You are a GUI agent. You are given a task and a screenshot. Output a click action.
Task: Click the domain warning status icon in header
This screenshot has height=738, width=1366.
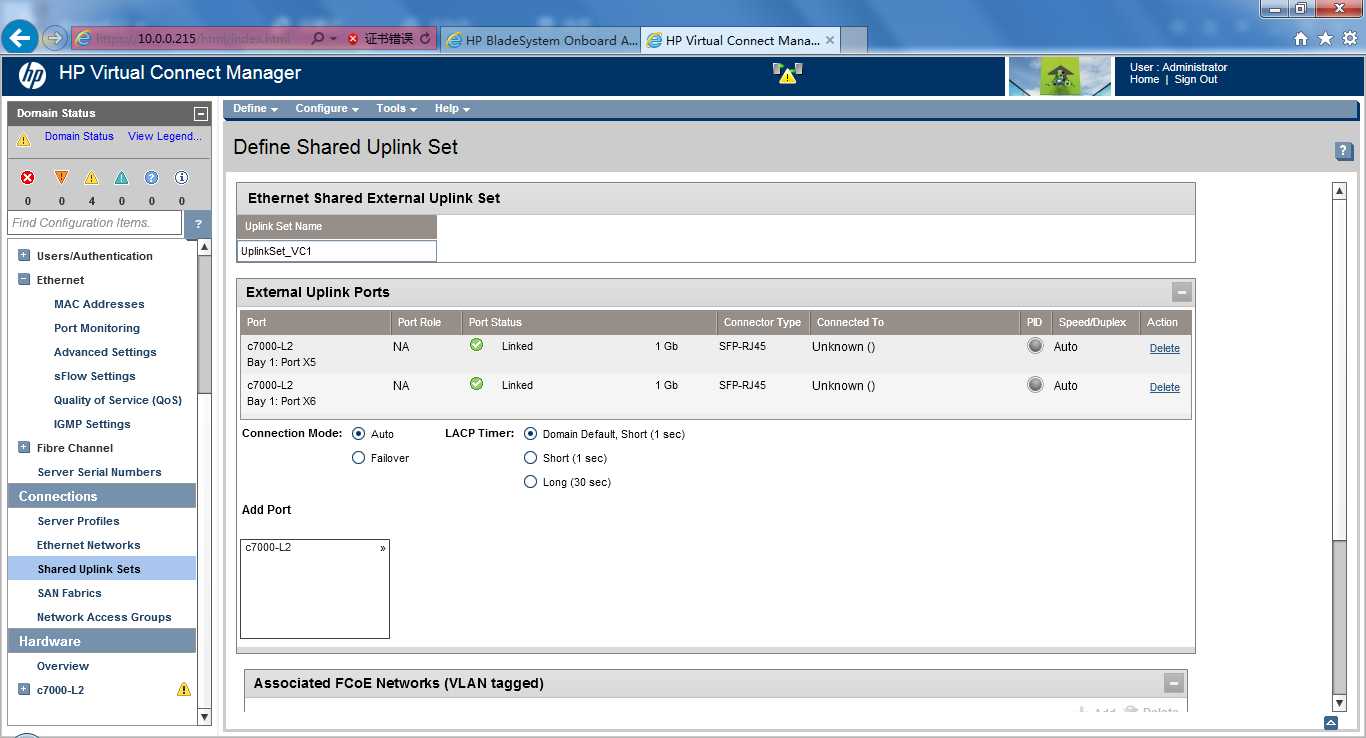[788, 73]
